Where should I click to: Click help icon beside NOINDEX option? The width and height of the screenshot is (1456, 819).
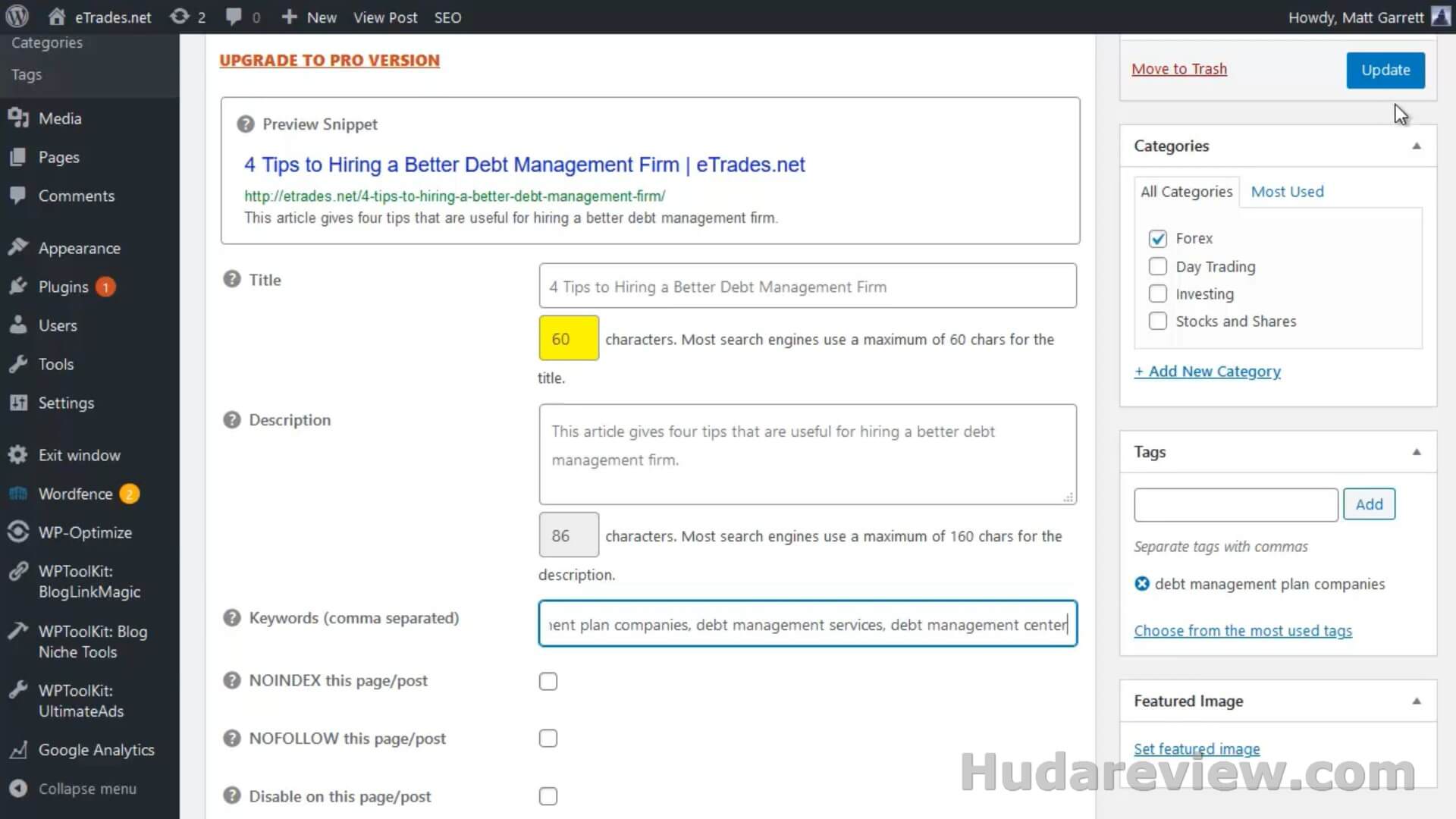point(231,680)
